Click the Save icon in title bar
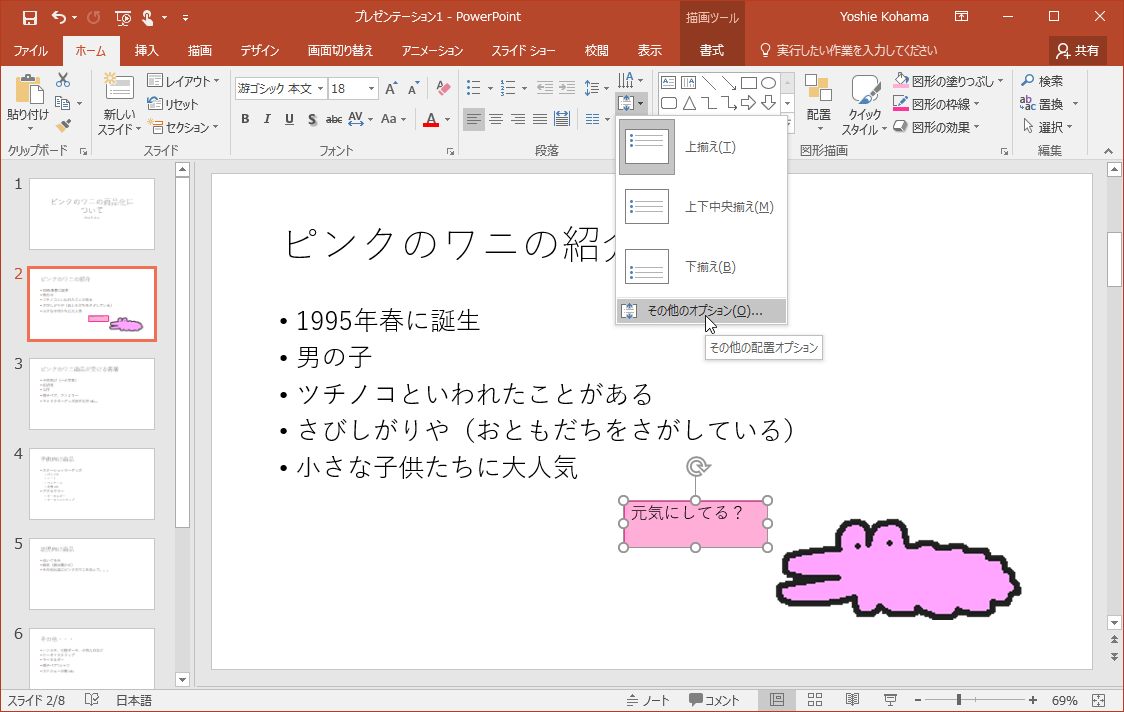The height and width of the screenshot is (712, 1124). (x=29, y=17)
